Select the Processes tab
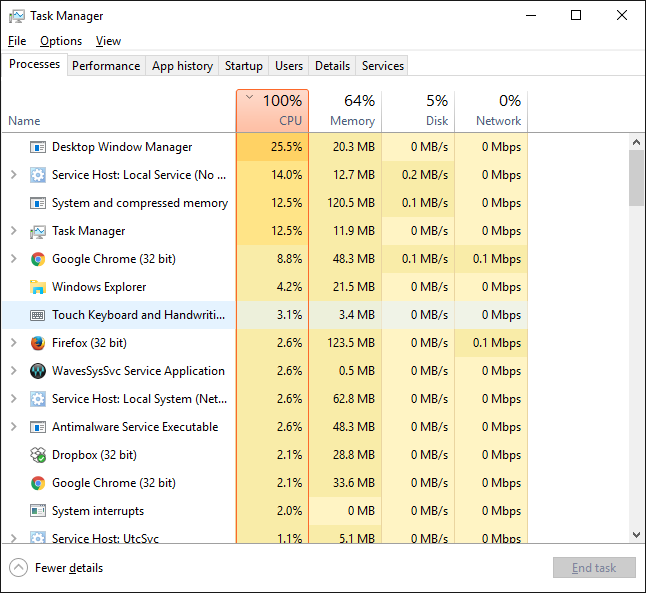646x593 pixels. click(34, 64)
